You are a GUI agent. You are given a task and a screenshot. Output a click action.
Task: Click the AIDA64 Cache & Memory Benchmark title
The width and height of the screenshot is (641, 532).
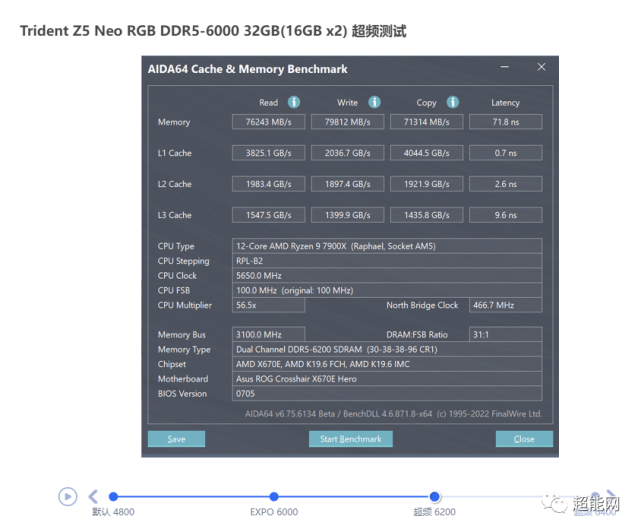tap(247, 69)
